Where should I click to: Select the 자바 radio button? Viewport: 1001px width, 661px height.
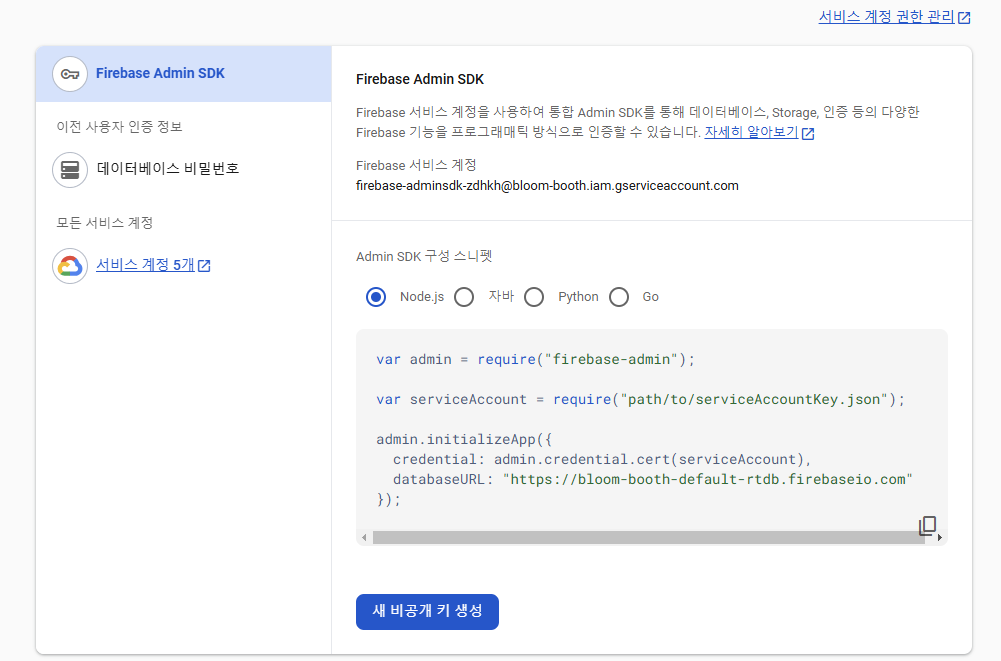[464, 297]
